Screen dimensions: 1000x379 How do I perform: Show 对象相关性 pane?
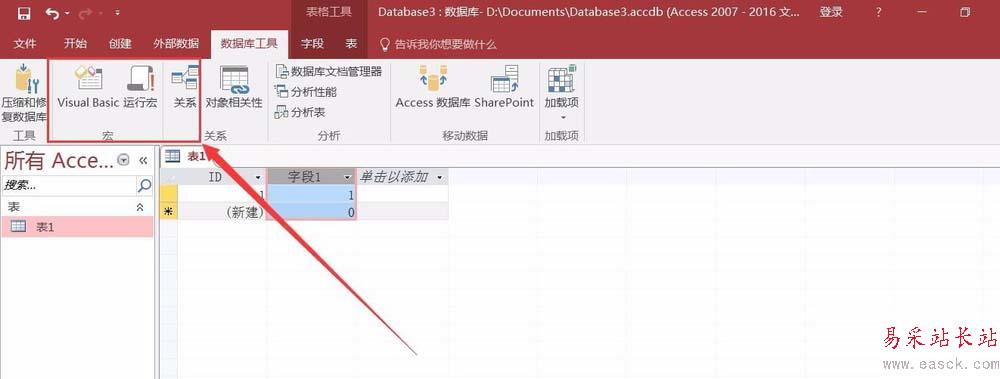pos(234,87)
